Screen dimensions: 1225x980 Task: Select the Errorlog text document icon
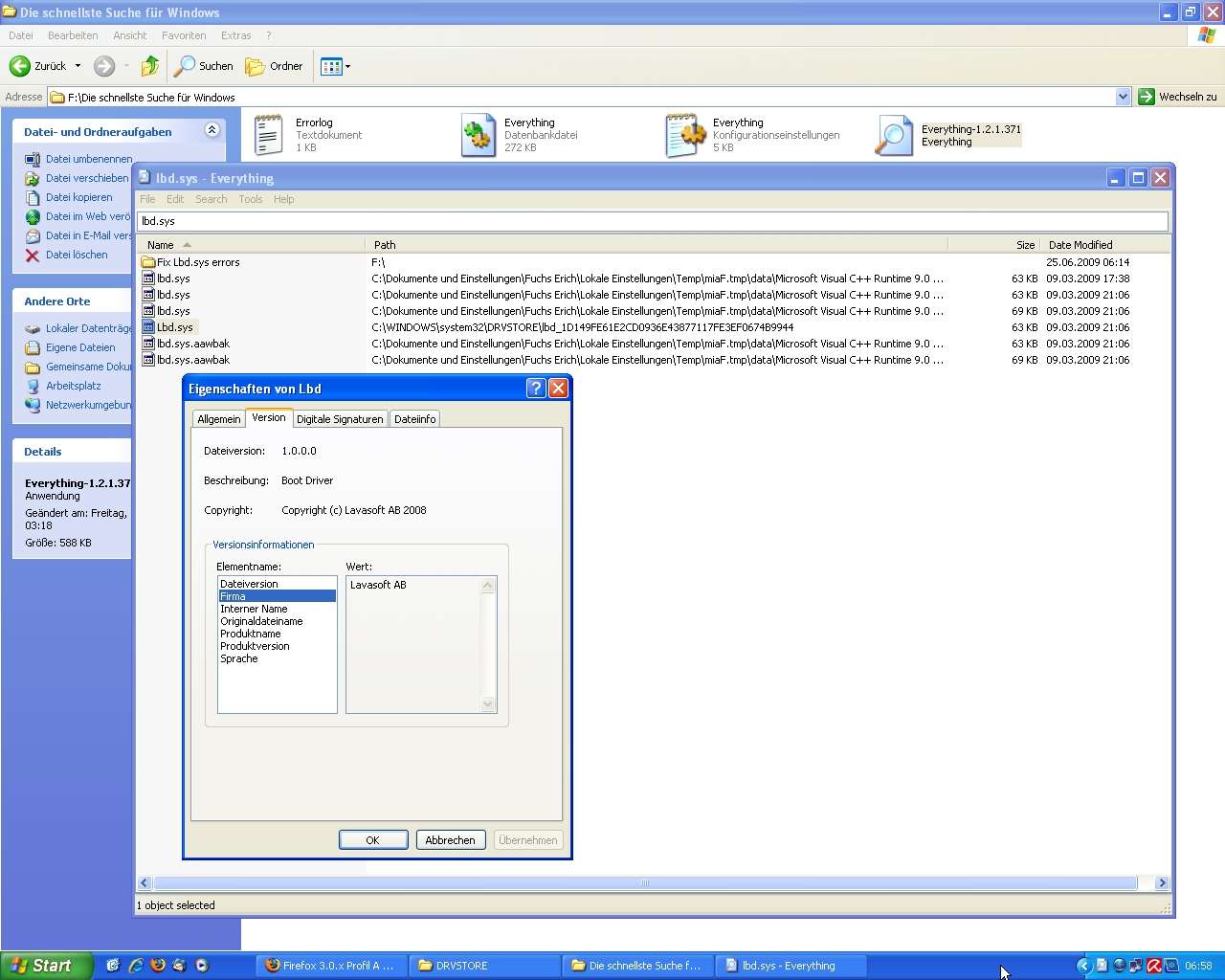coord(268,135)
